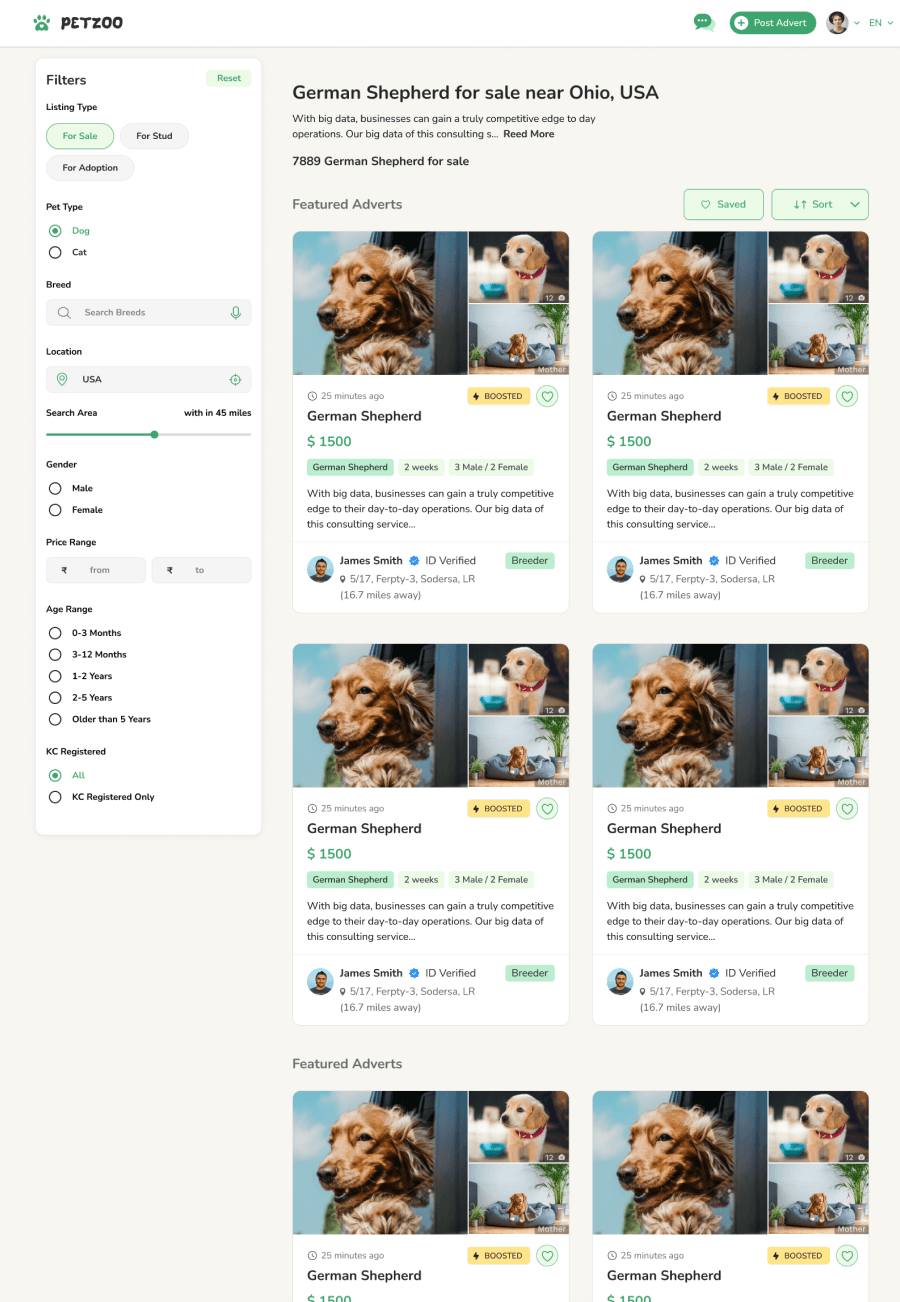Click the heart icon inside the Saved button

(x=705, y=204)
